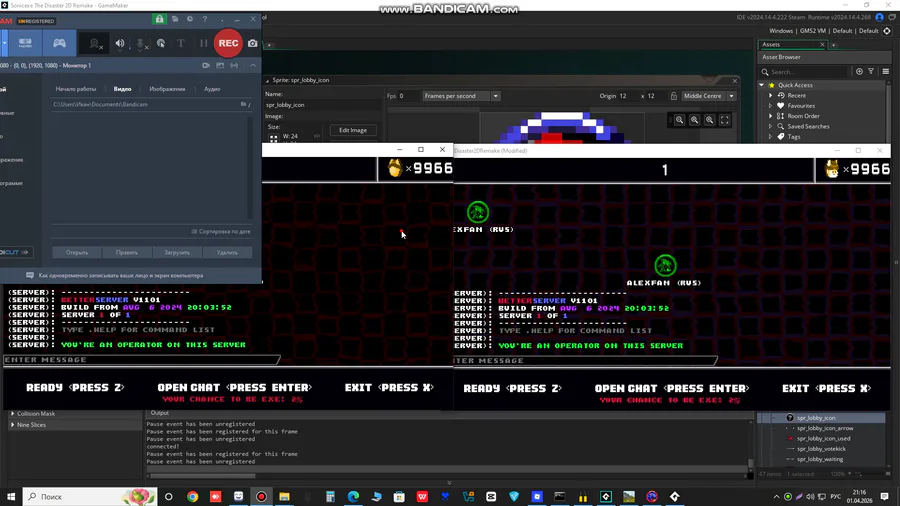Add a new panel tab next to Assets
Viewport: 900px width, 506px height.
[834, 45]
